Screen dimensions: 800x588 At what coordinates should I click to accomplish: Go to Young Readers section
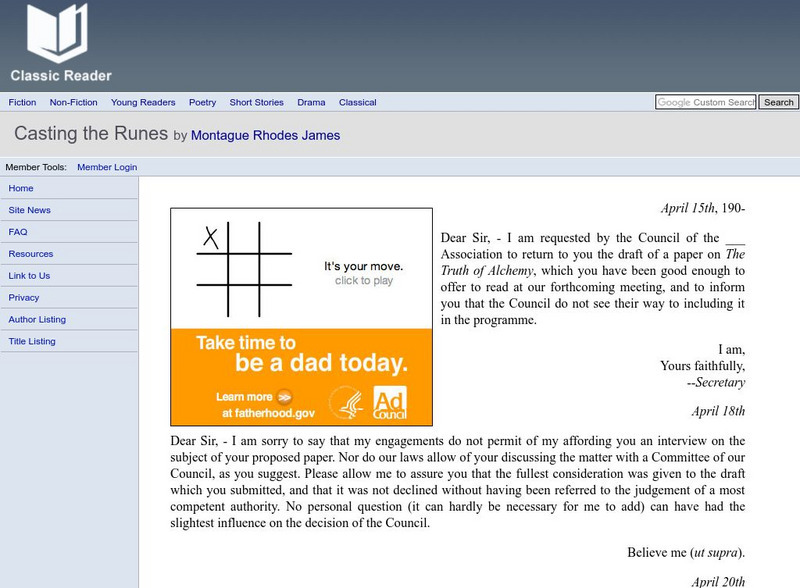point(143,102)
